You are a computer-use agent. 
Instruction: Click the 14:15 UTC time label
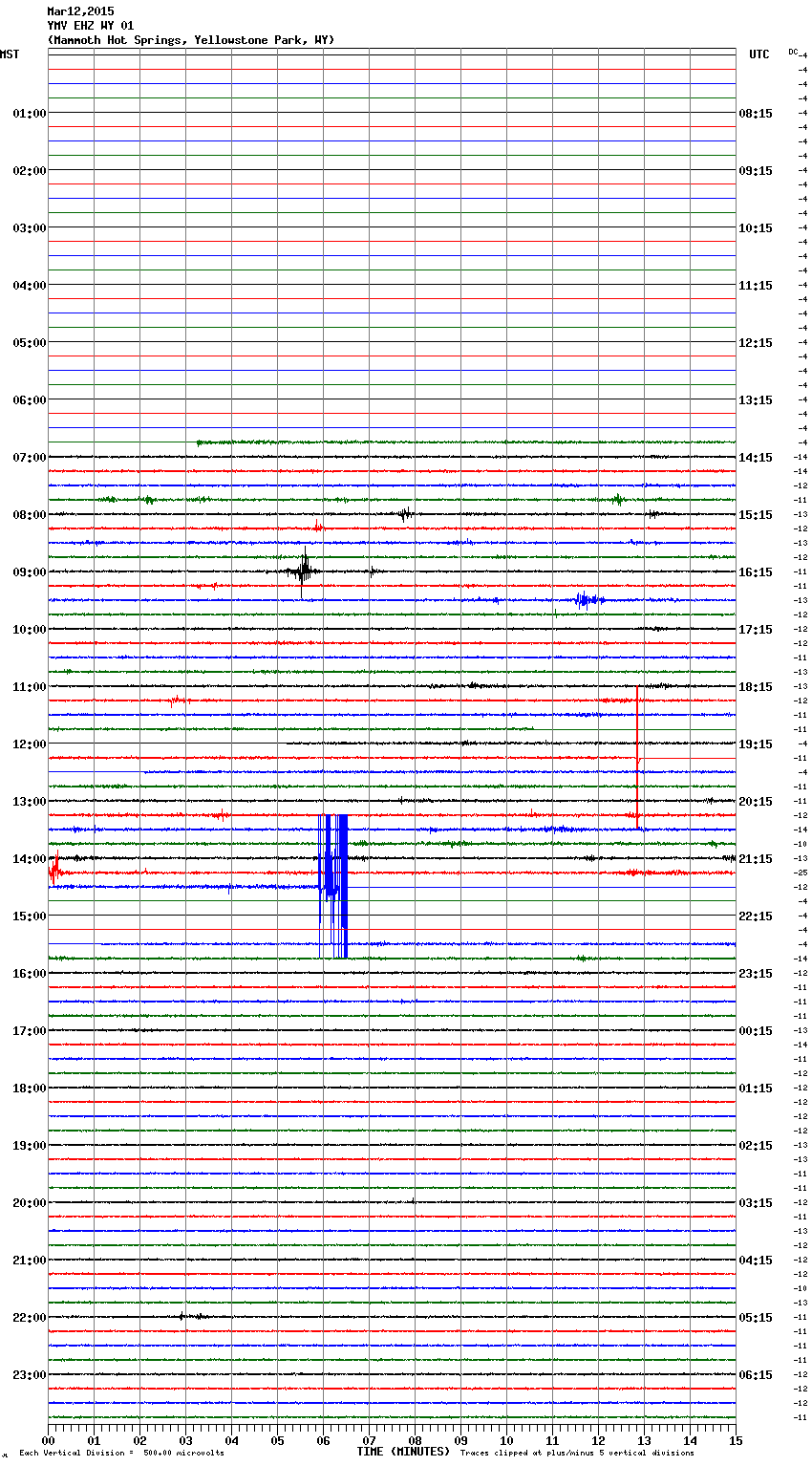coord(756,458)
